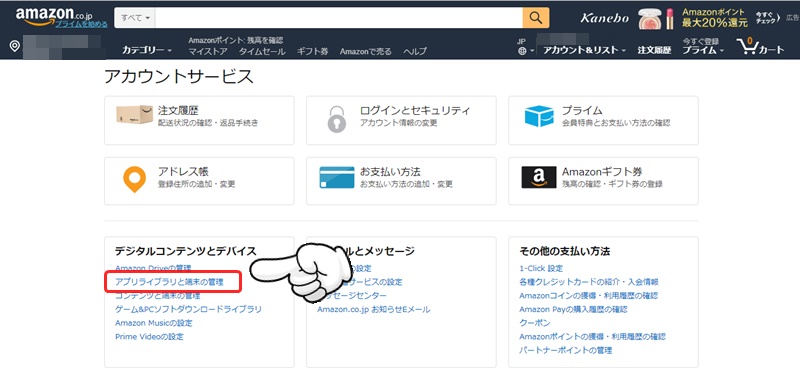The image size is (800, 370).
Task: Open Amazon.co.jp お知らせEメール link
Action: coord(373,309)
